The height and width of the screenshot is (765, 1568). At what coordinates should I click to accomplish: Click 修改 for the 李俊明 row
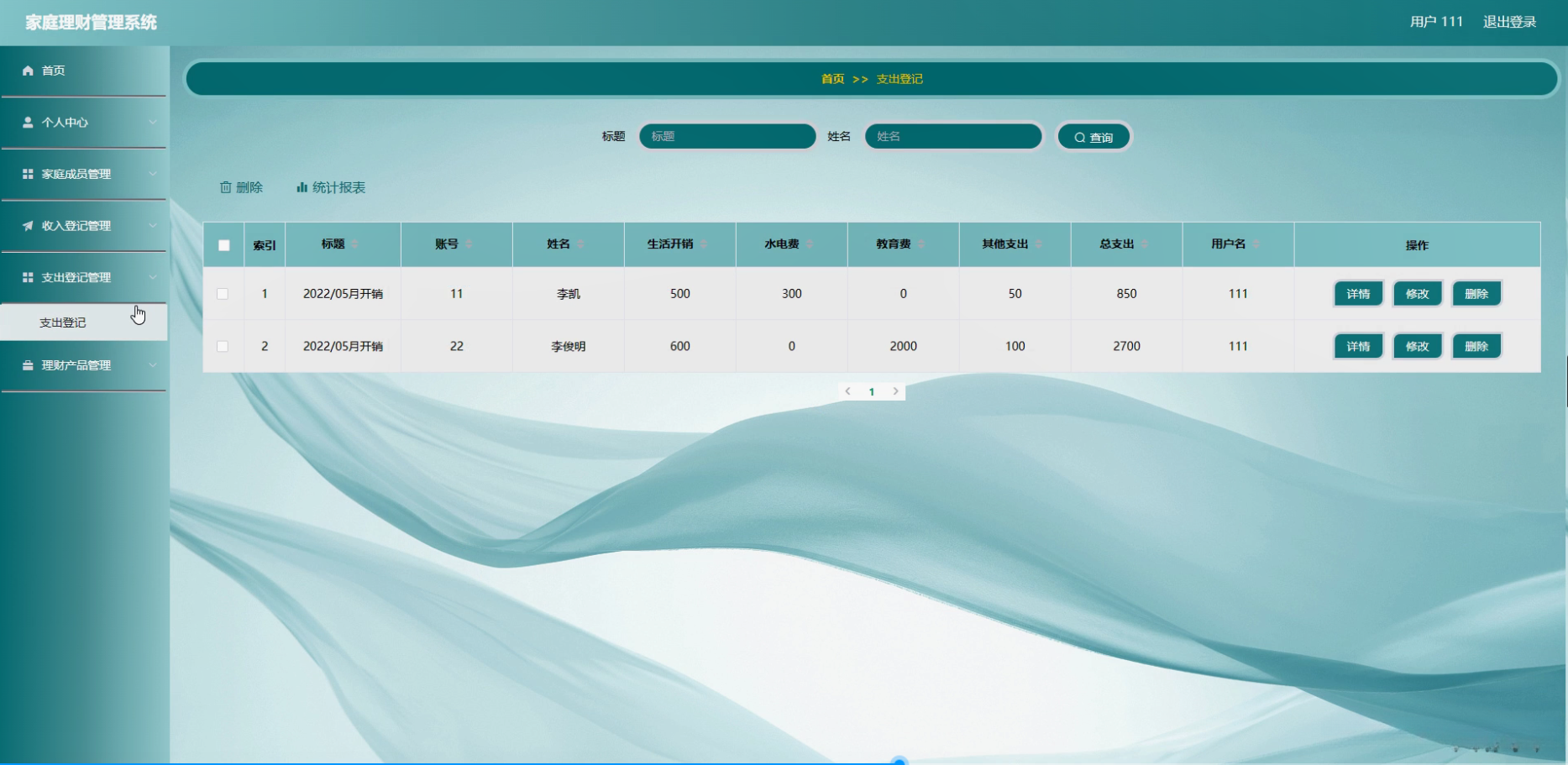[1417, 346]
